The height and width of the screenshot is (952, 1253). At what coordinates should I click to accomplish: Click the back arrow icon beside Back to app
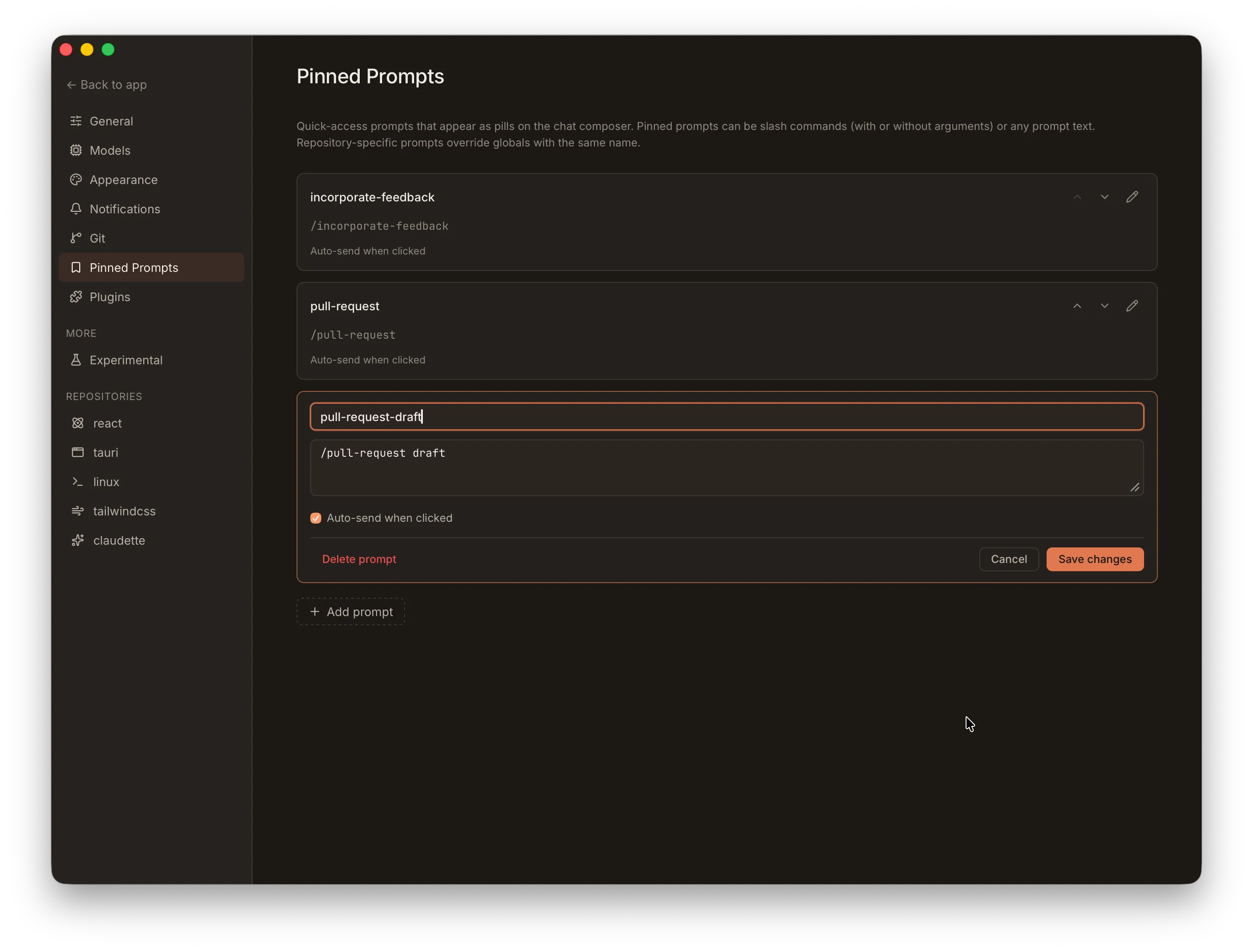(71, 85)
